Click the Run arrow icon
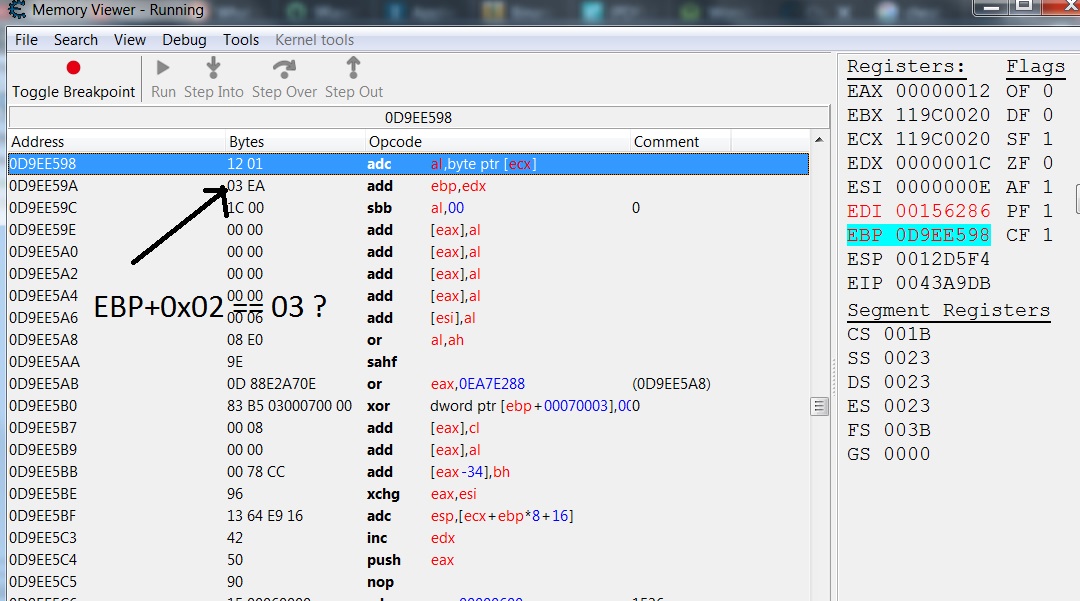Screen dimensions: 1080x601 coord(162,68)
